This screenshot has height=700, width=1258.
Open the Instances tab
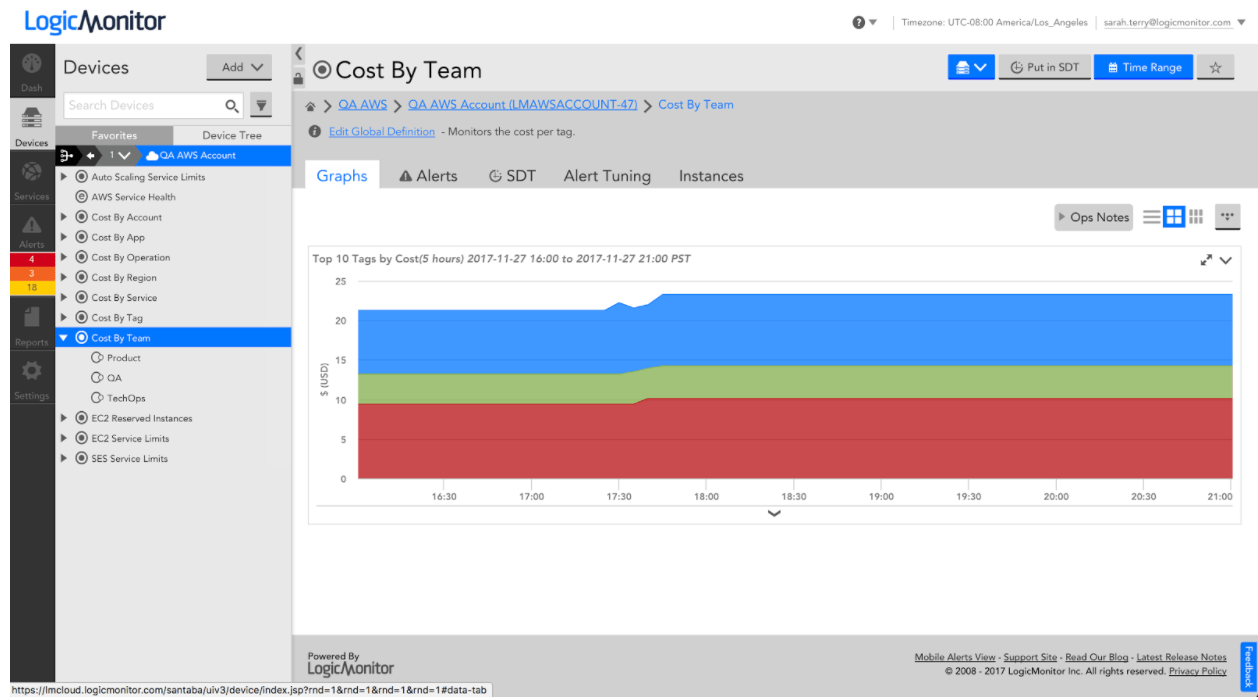pyautogui.click(x=710, y=175)
